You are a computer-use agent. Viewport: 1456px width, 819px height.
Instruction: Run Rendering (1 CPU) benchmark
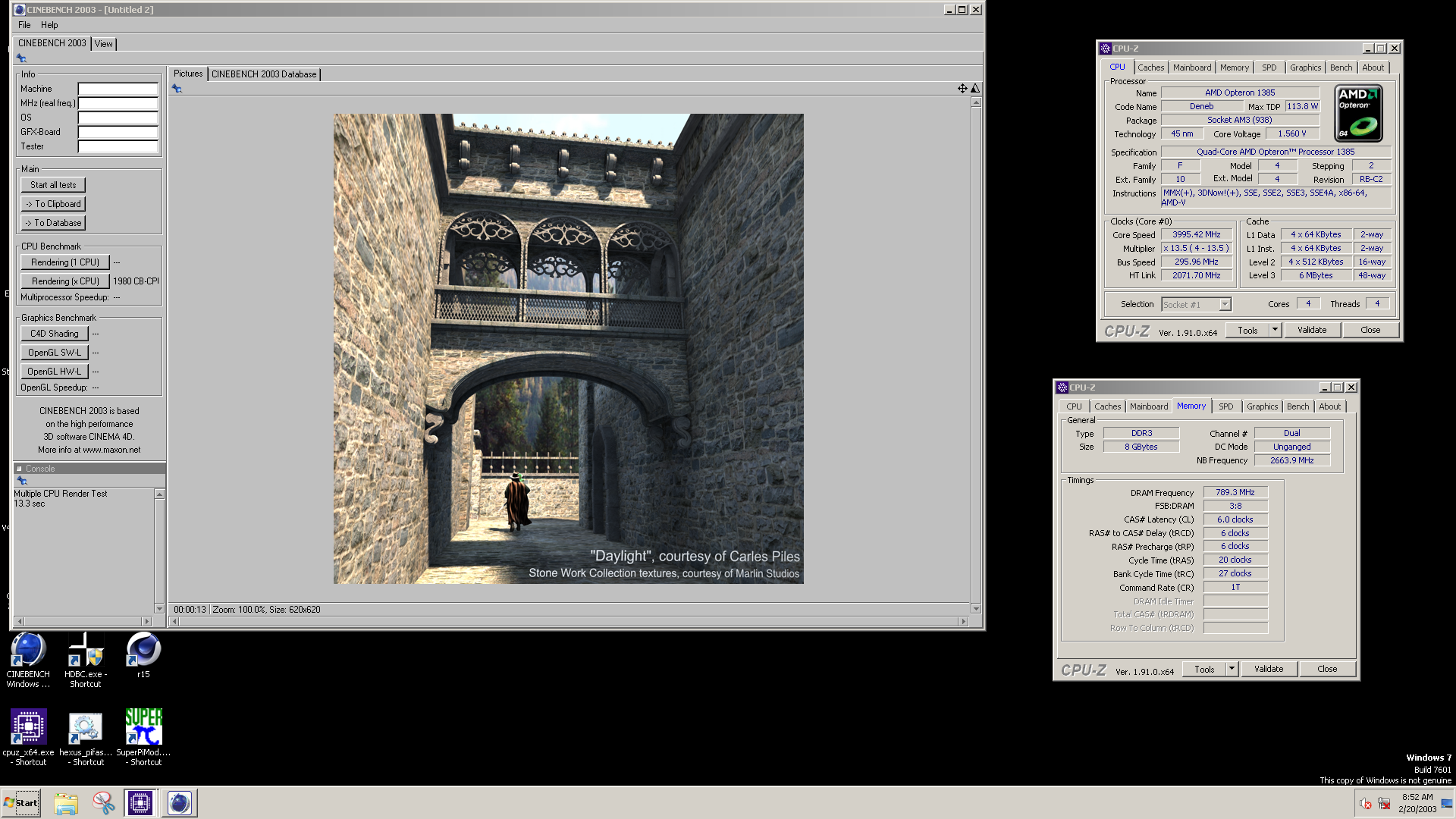click(65, 262)
